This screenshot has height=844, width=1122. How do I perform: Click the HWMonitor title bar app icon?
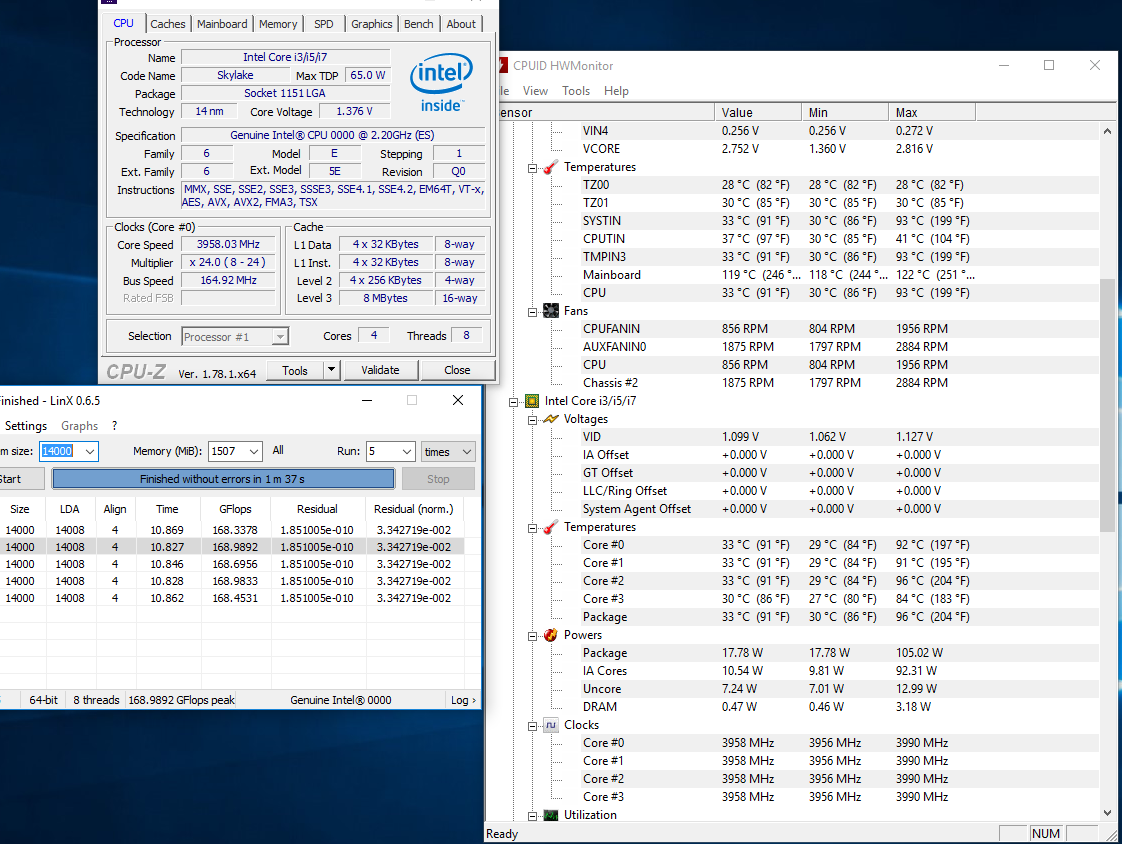[x=503, y=65]
